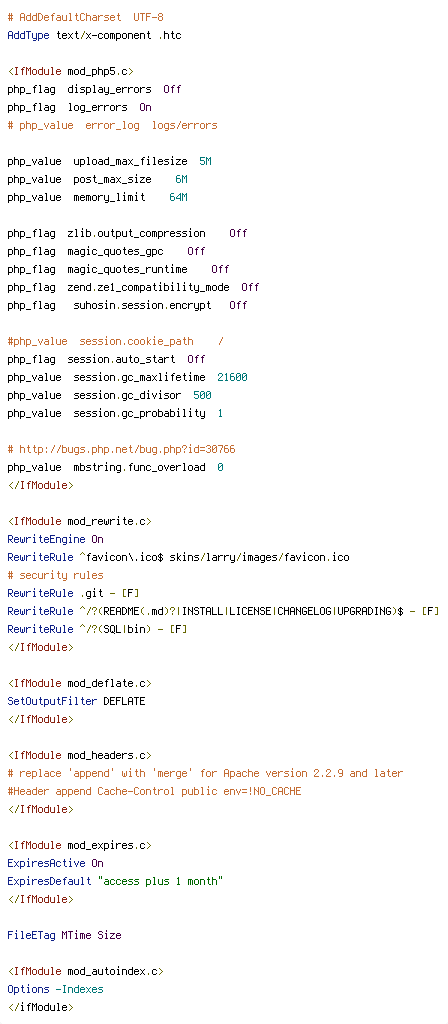Image resolution: width=448 pixels, height=1024 pixels.
Task: Click the memory_limit value 64M
Action: coord(178,197)
